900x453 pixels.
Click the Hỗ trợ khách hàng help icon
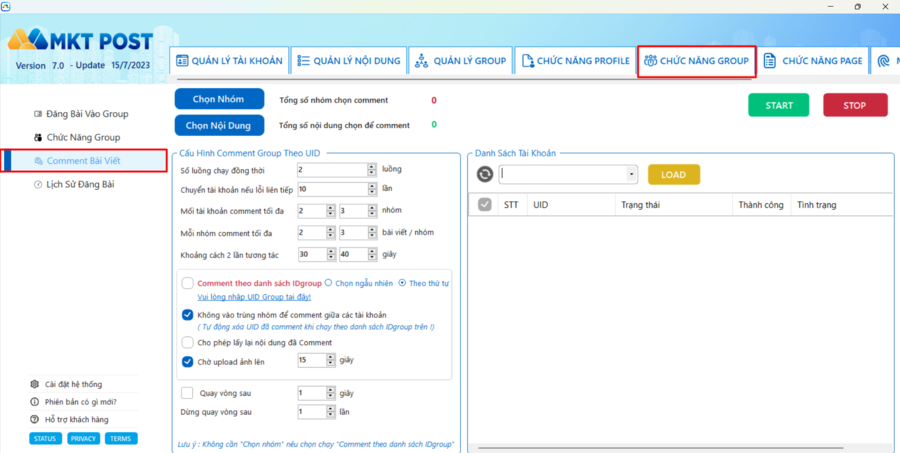pos(36,419)
